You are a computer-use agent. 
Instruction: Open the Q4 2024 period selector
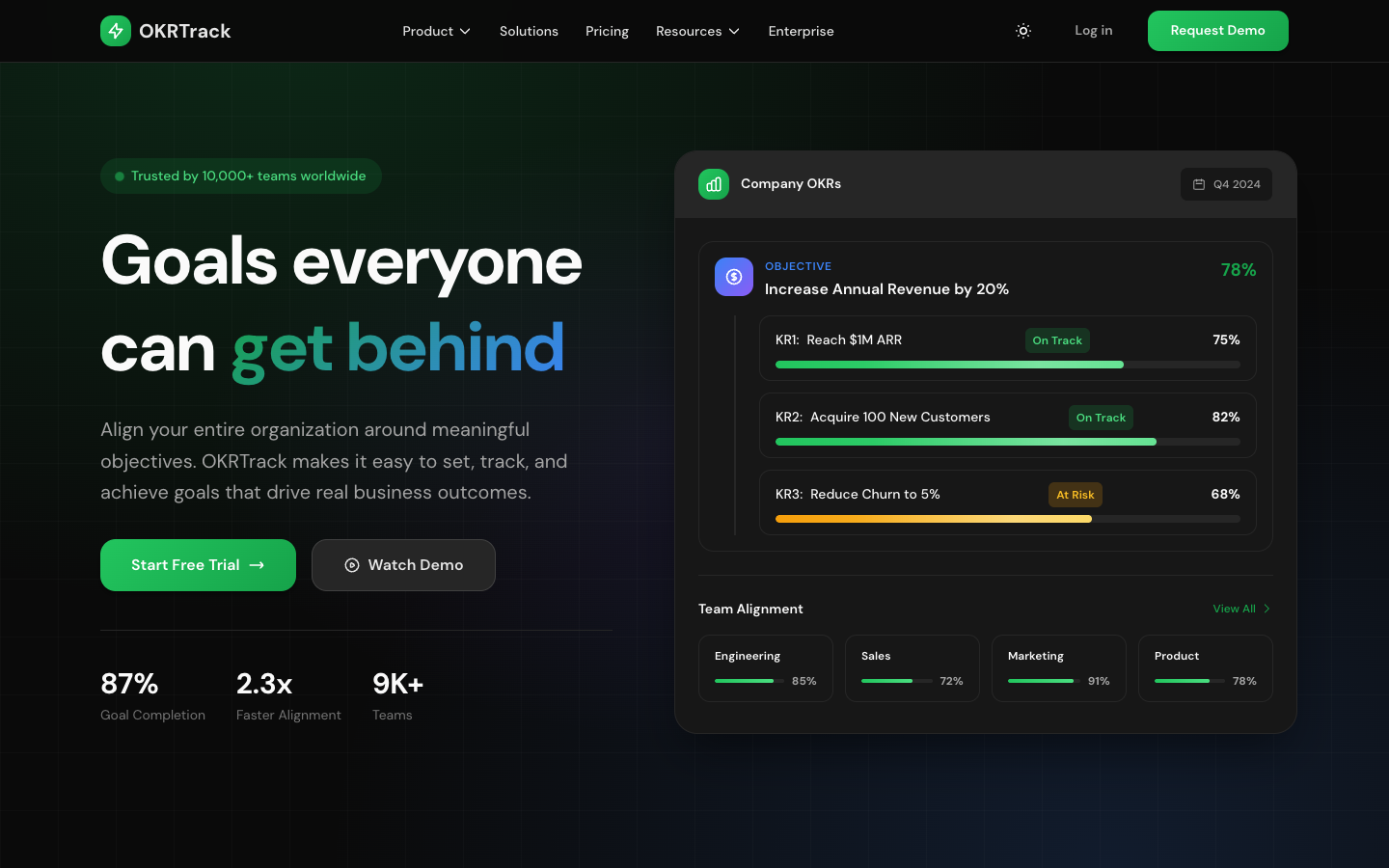point(1226,184)
